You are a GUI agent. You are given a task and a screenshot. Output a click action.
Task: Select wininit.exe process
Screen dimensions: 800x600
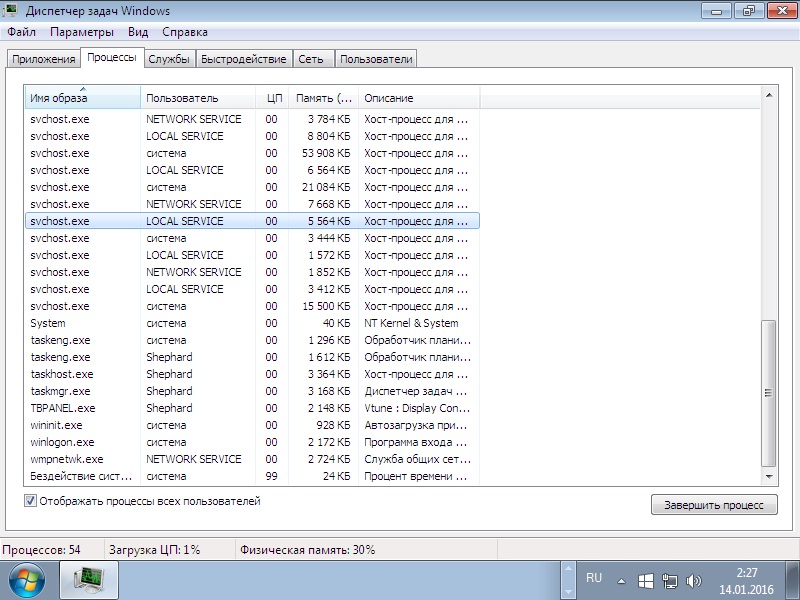click(252, 425)
